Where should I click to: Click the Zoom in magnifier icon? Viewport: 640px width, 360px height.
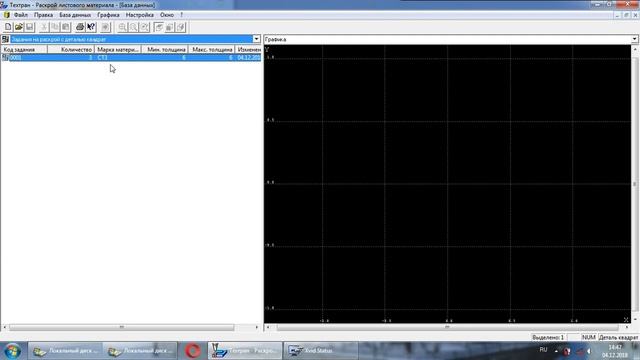pyautogui.click(x=122, y=27)
